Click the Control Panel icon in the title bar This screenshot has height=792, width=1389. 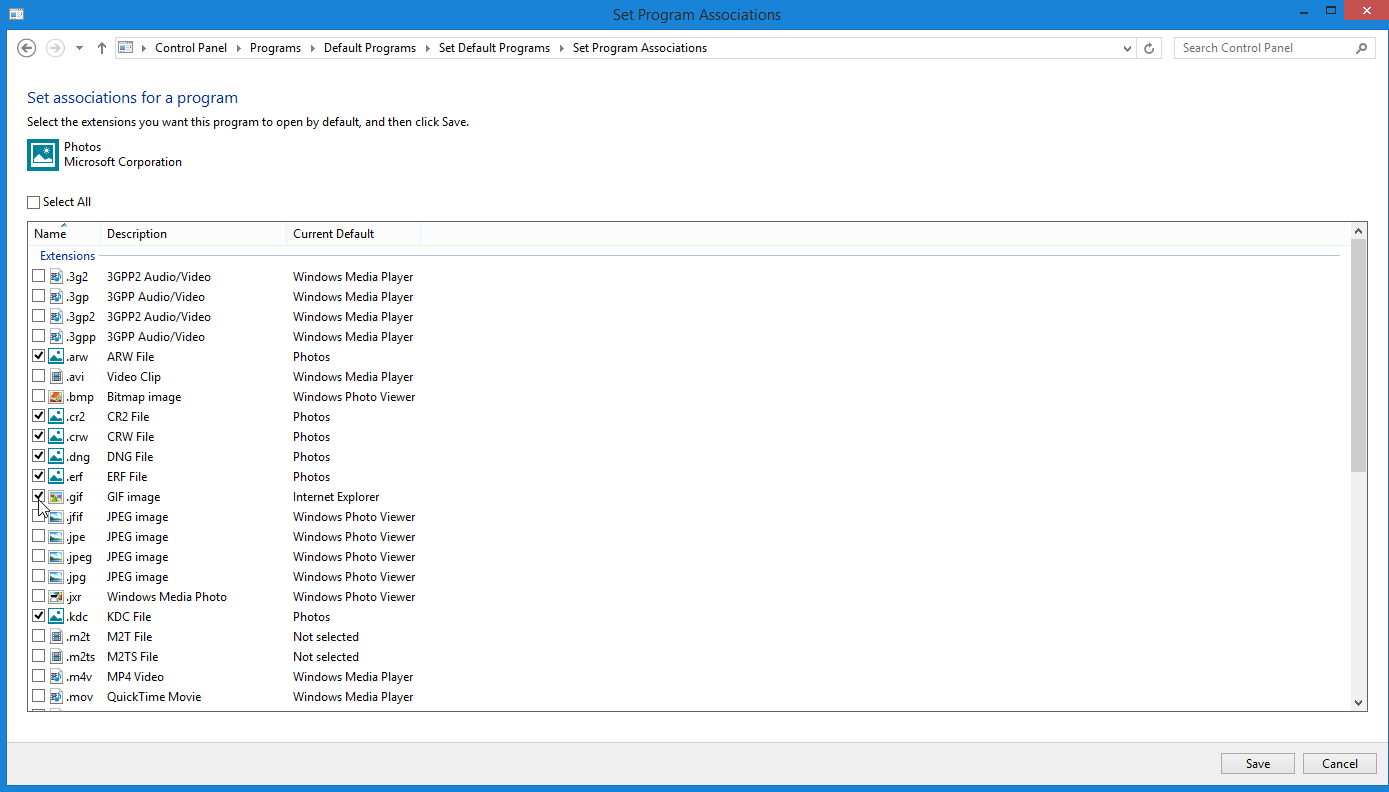click(x=16, y=14)
